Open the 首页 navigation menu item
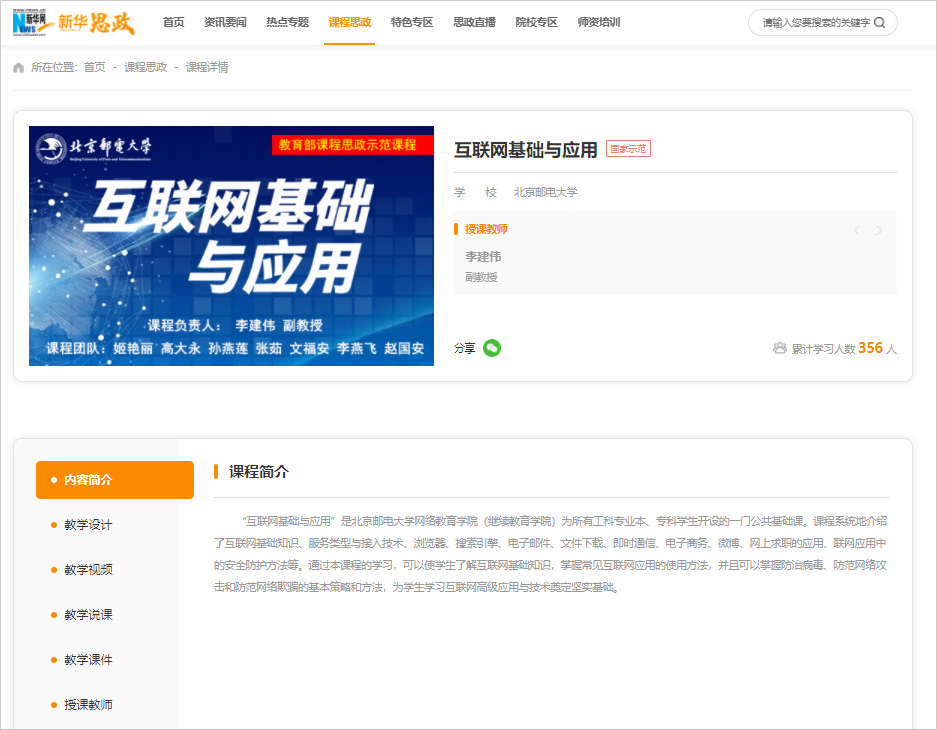 [173, 23]
